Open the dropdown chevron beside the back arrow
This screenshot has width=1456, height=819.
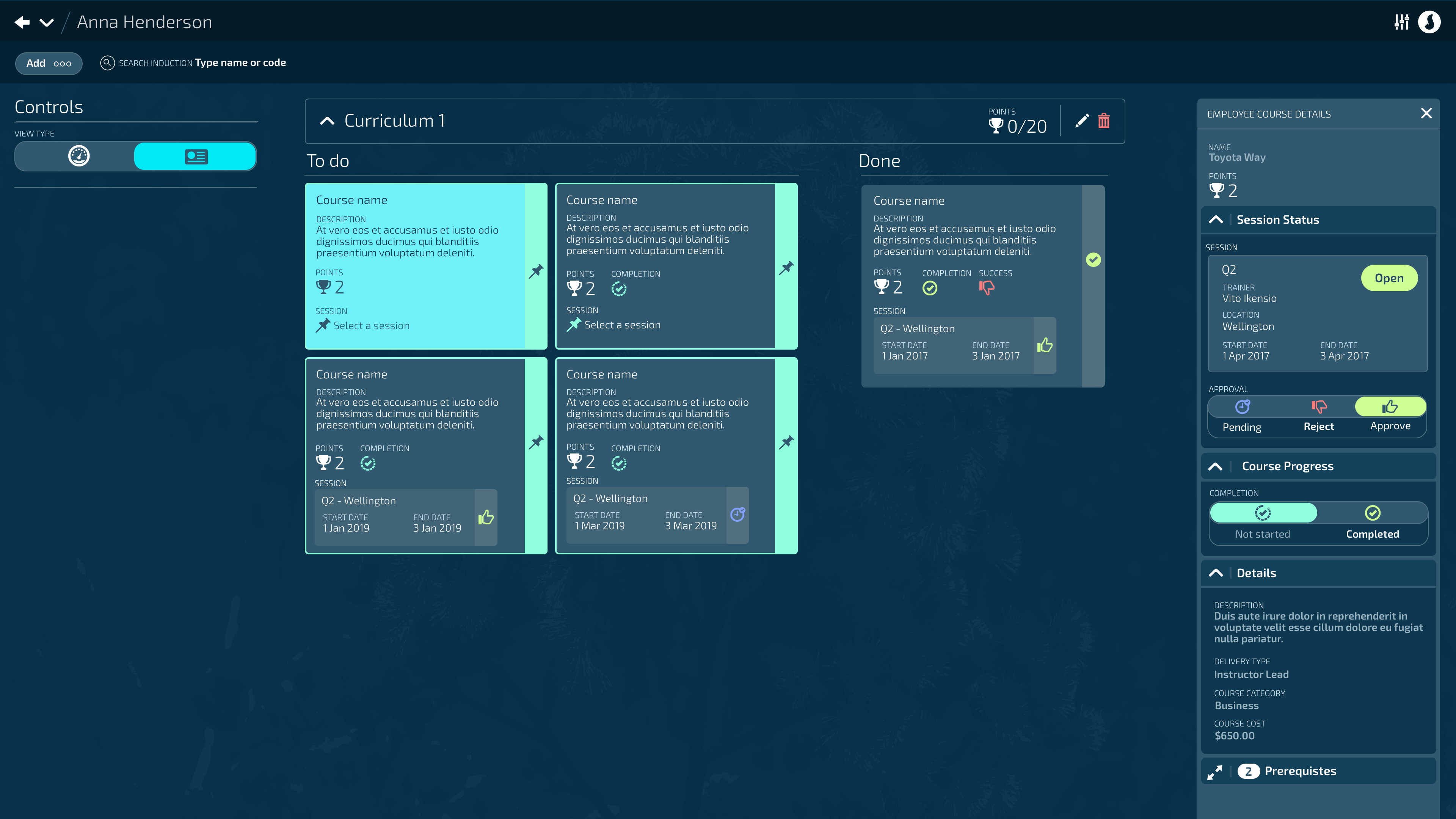[x=46, y=23]
